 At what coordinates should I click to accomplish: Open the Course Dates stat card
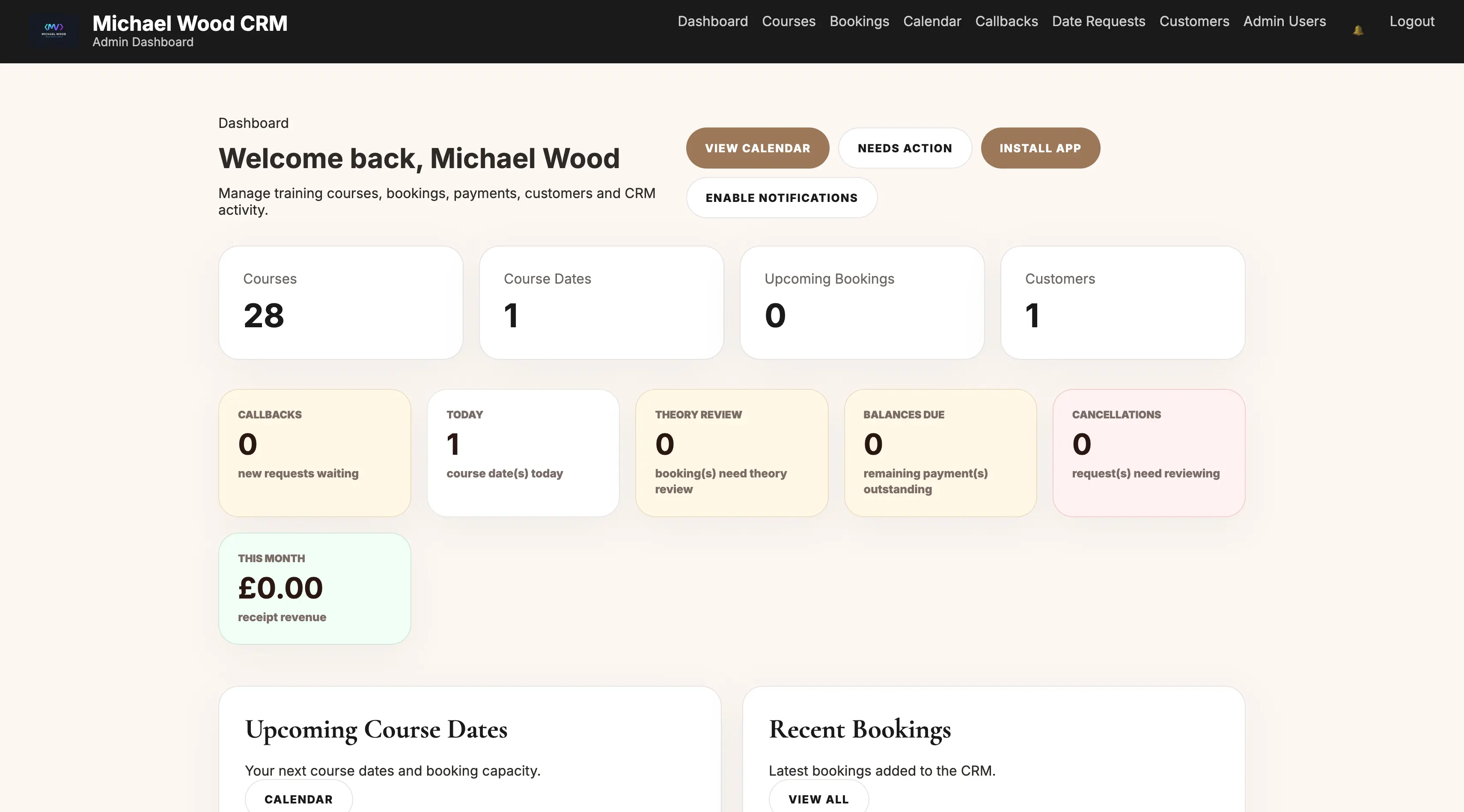coord(601,302)
